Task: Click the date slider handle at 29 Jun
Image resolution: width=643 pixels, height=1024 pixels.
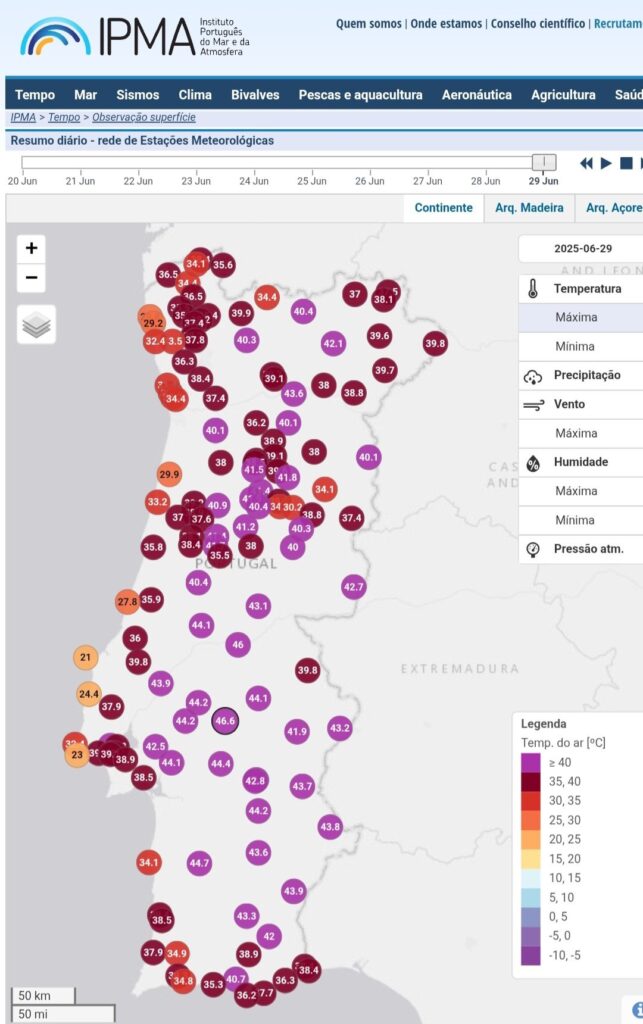Action: (544, 161)
